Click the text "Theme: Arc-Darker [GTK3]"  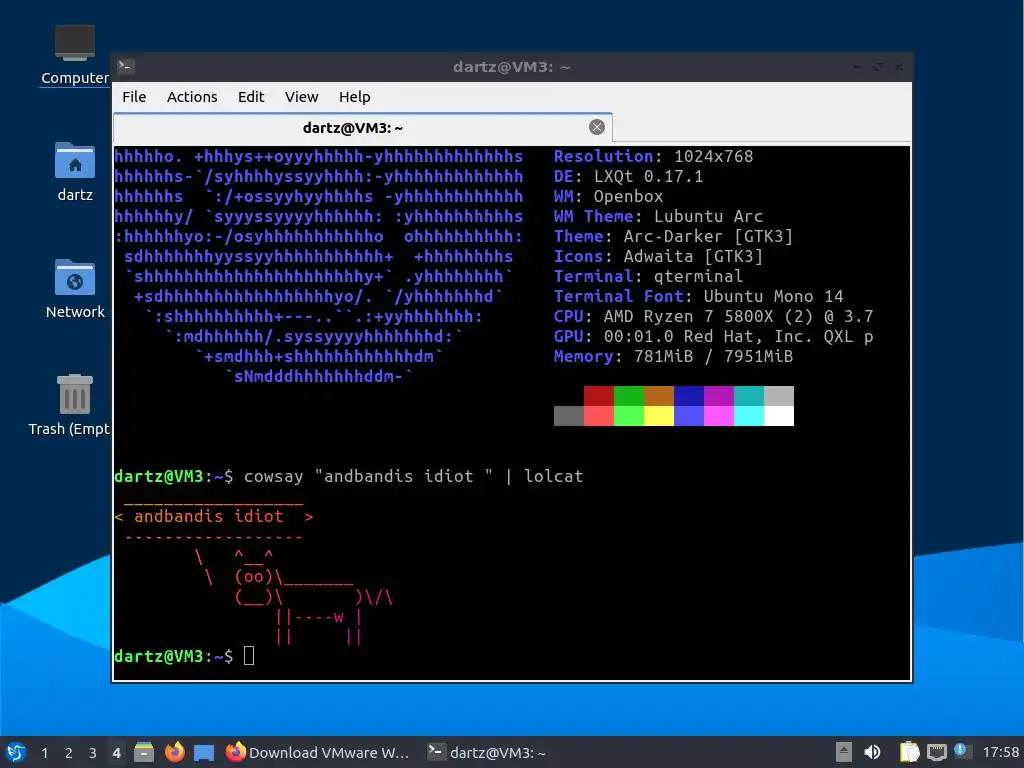673,236
